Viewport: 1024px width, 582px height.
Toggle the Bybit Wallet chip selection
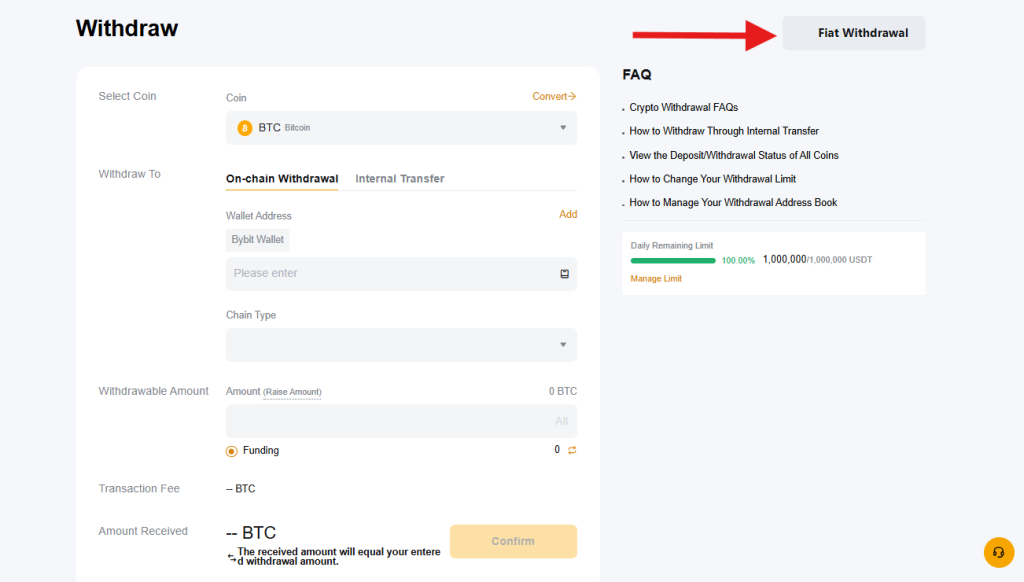pos(257,239)
